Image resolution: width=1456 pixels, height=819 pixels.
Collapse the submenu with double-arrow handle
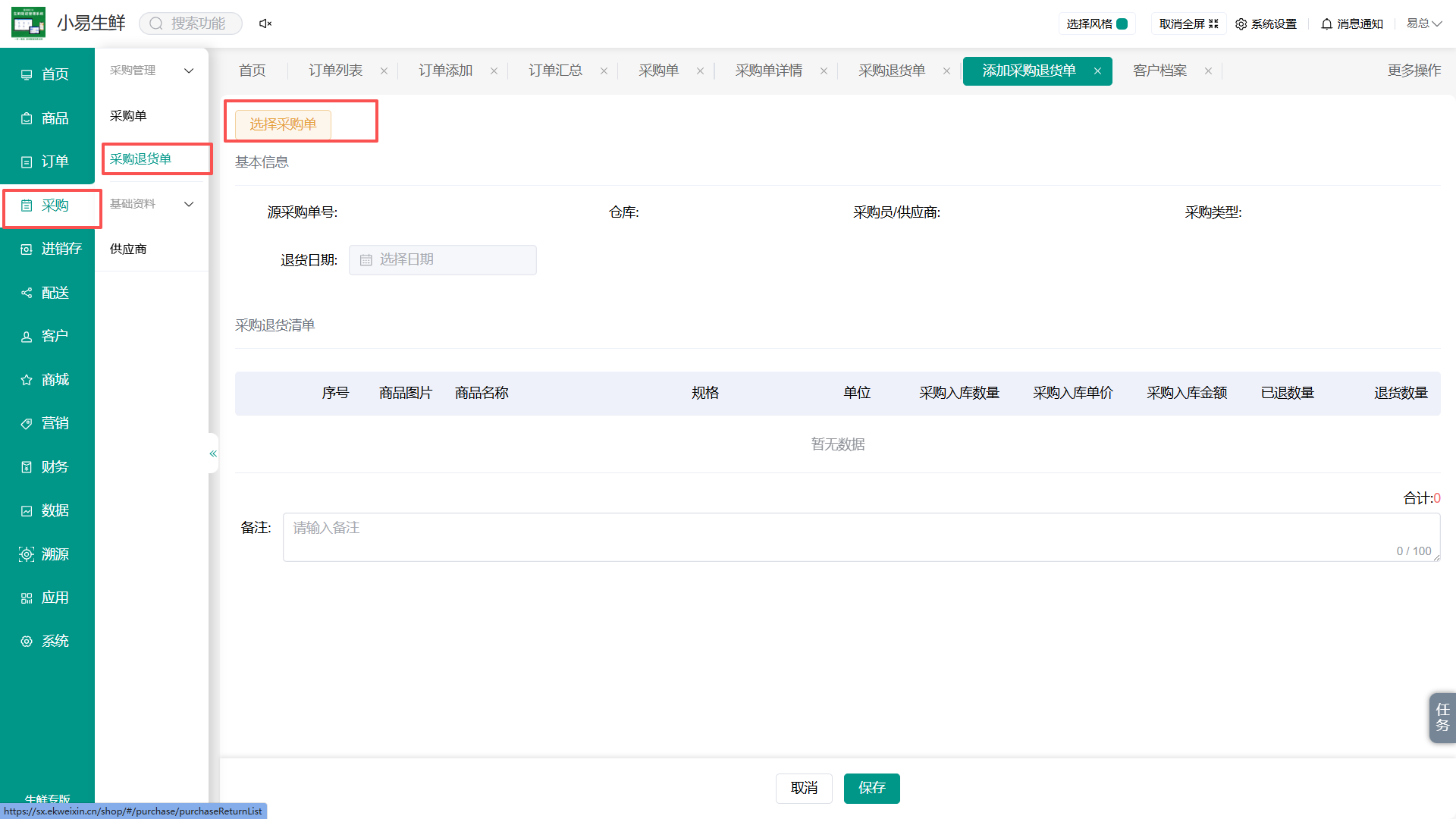(213, 453)
